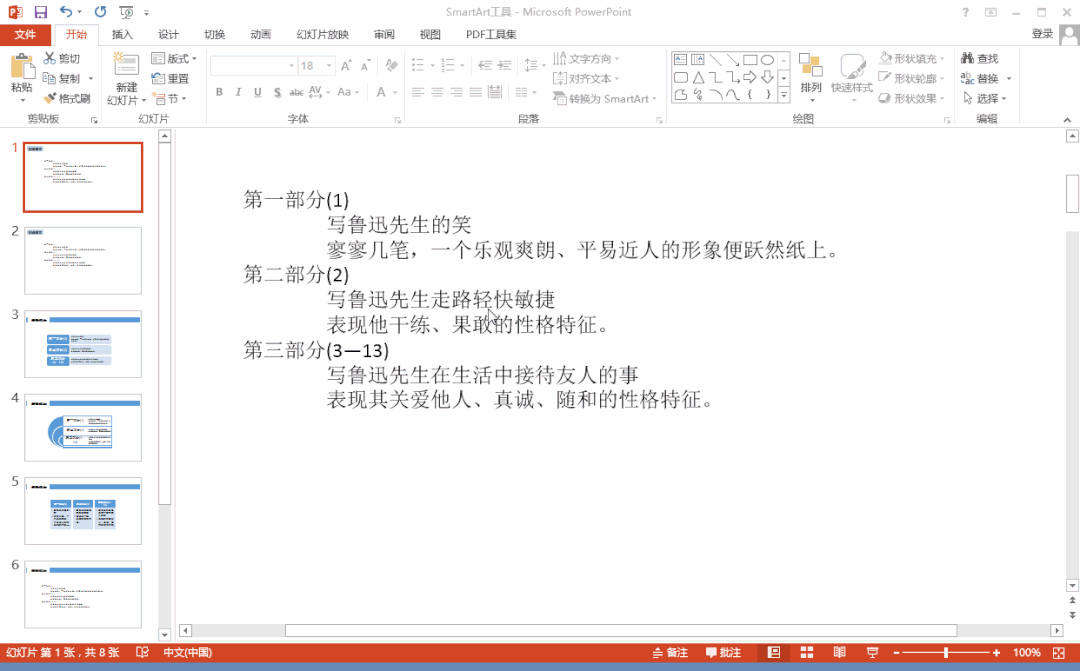Screen dimensions: 1080x671
Task: Open 节 section dropdown
Action: pos(169,99)
